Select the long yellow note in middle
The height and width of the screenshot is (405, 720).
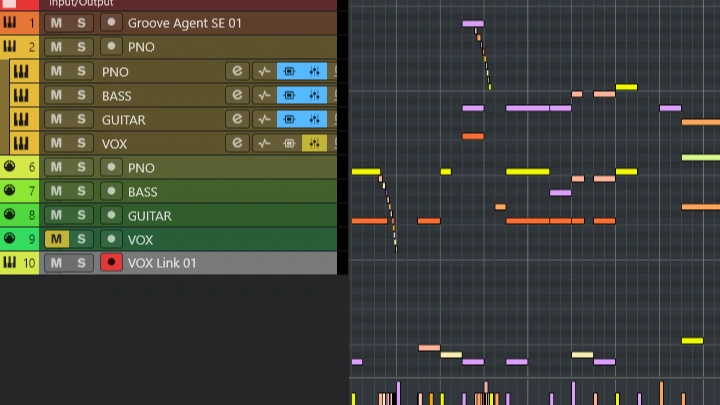coord(528,172)
